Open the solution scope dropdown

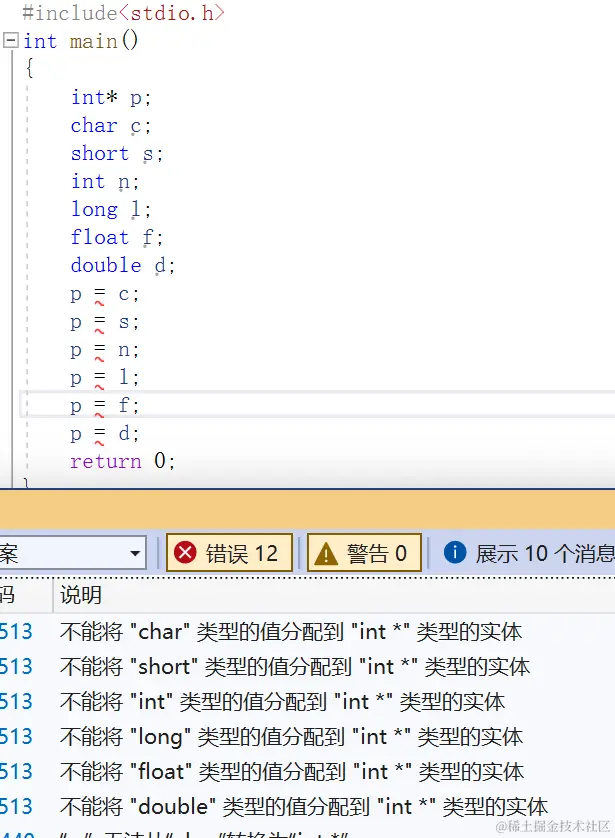click(73, 553)
